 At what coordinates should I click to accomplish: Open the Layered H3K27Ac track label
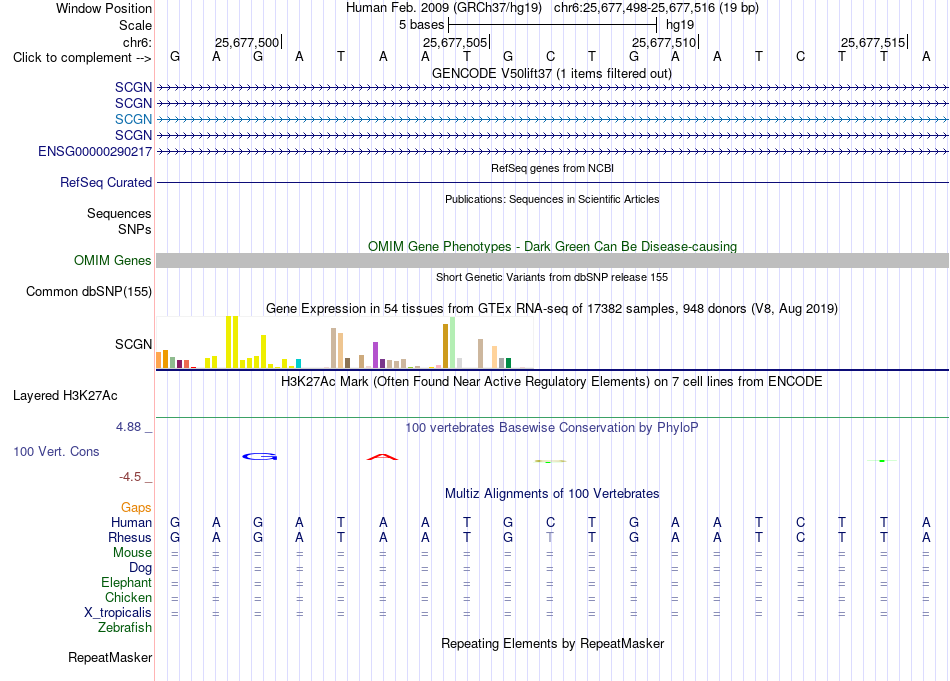click(x=65, y=396)
